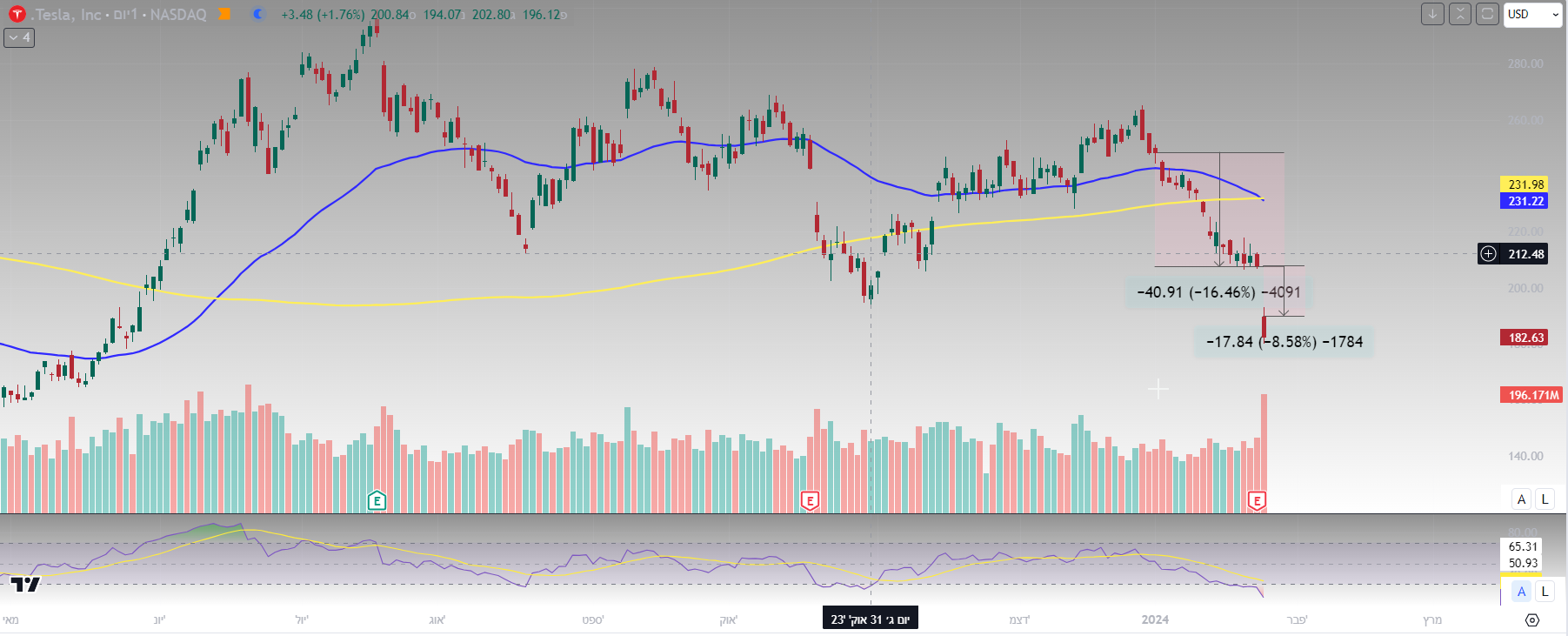Click the down-arrow move pane button
The width and height of the screenshot is (1568, 636).
pyautogui.click(x=1432, y=14)
